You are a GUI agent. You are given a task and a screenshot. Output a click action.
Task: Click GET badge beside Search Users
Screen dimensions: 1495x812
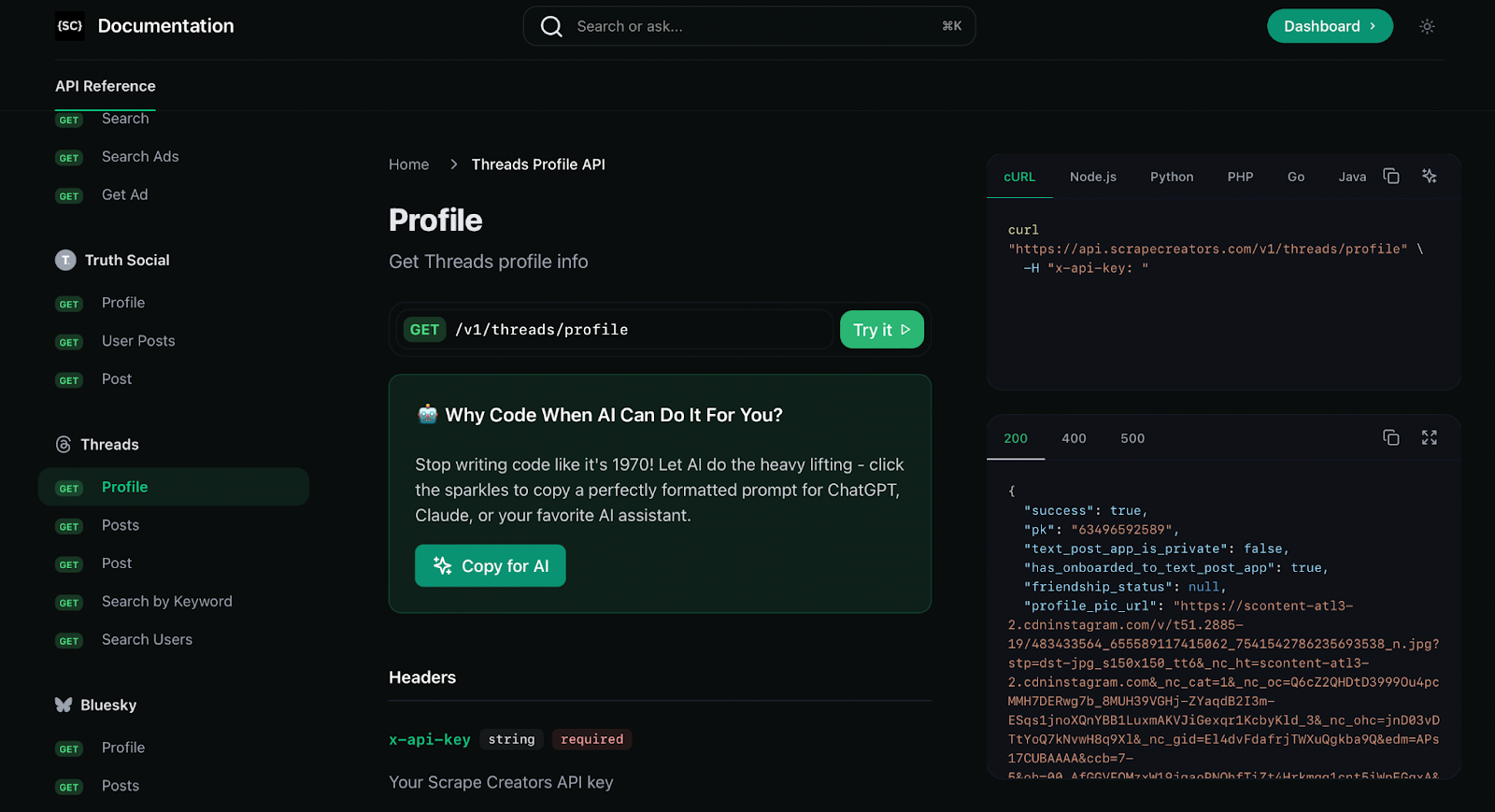pos(69,641)
